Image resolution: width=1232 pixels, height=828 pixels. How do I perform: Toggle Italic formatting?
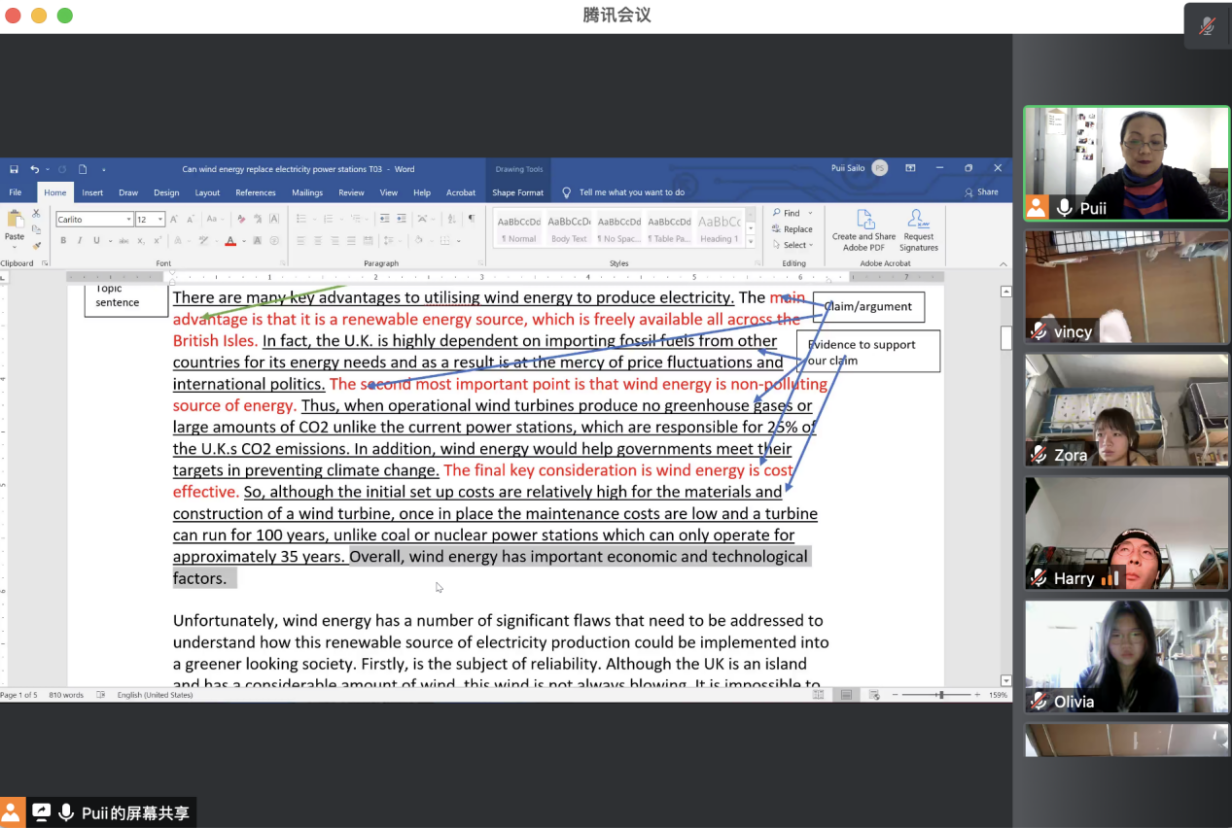pyautogui.click(x=80, y=241)
